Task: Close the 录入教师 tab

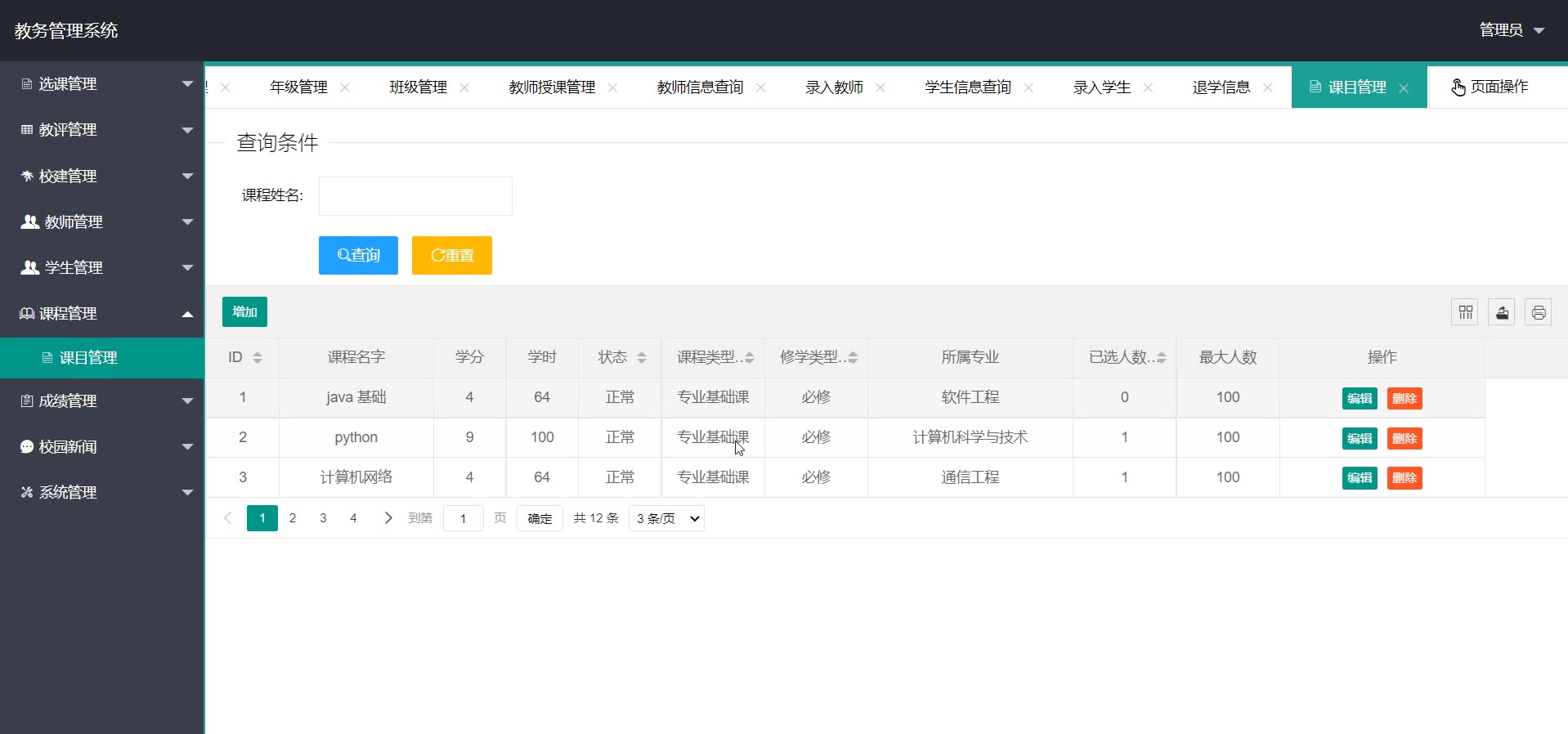Action: click(x=880, y=87)
